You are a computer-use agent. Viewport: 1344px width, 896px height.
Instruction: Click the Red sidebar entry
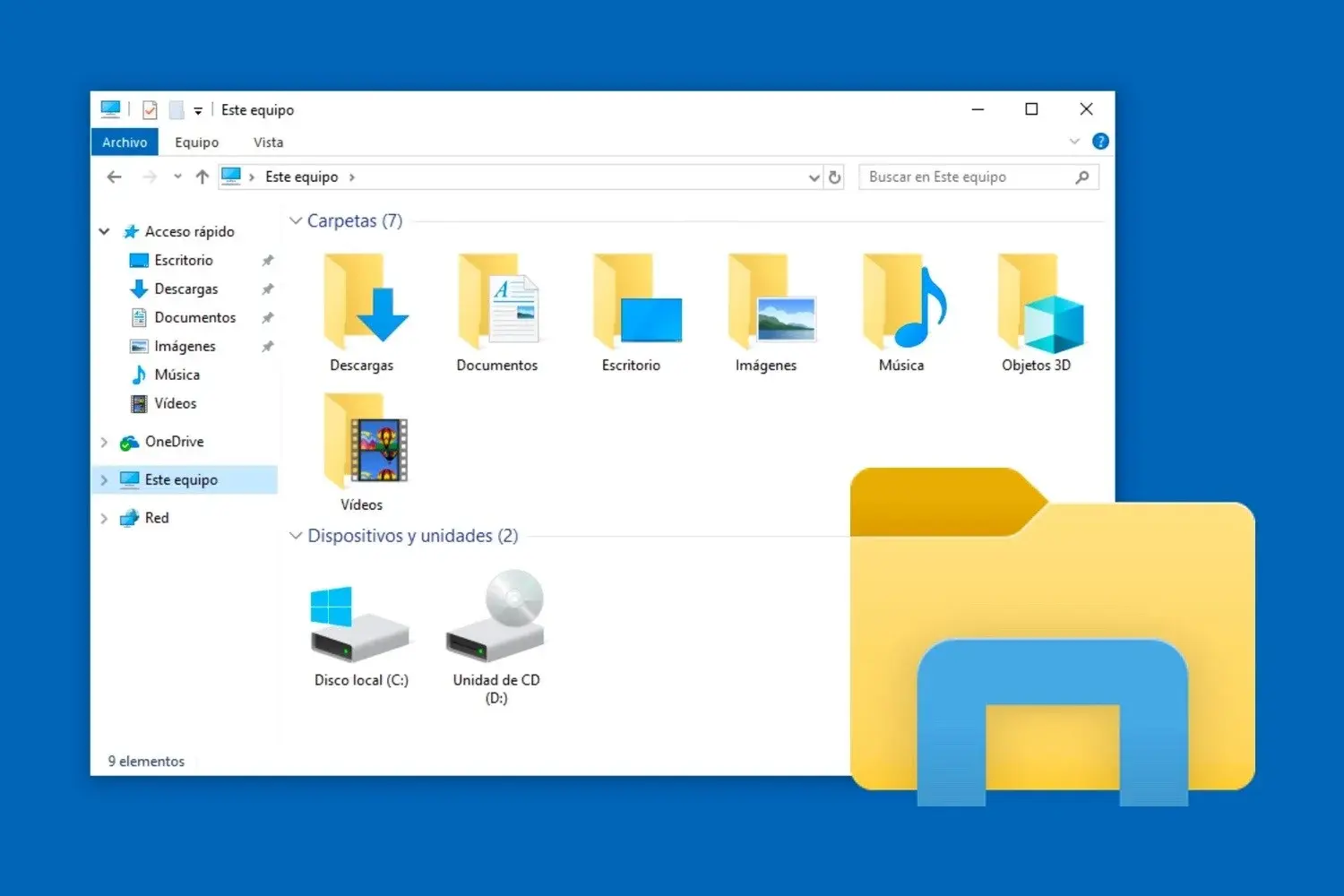[x=155, y=518]
